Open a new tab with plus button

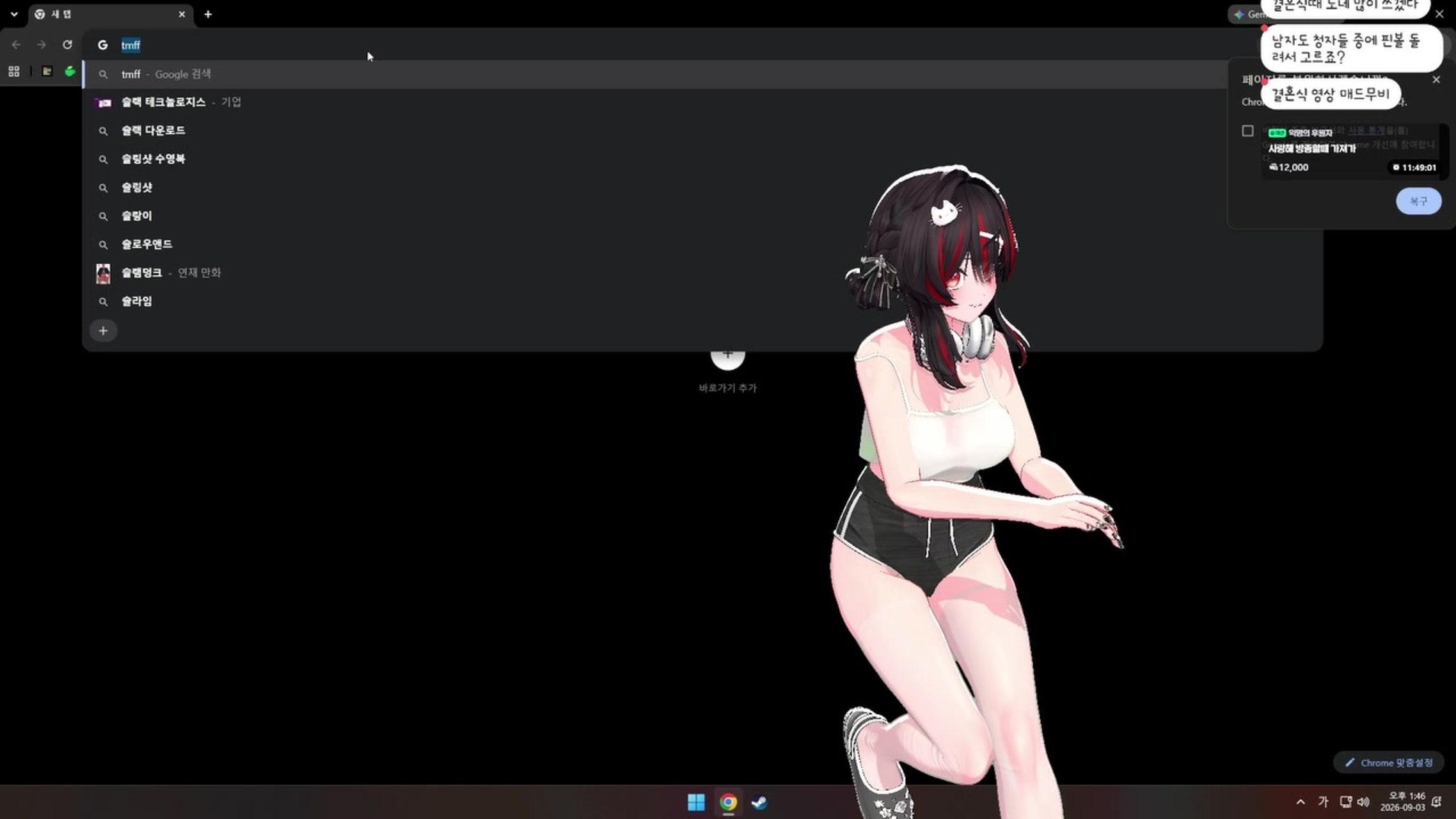(x=208, y=14)
